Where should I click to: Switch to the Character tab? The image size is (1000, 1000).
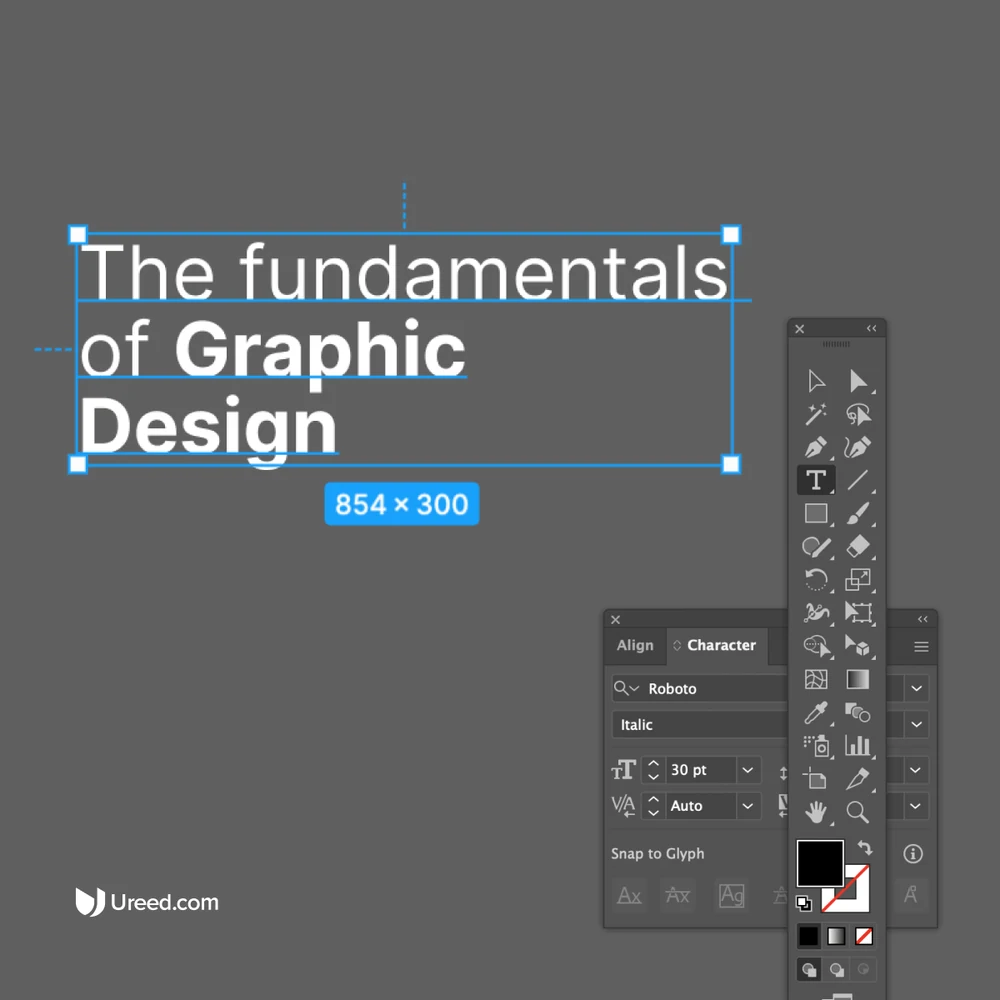coord(717,645)
